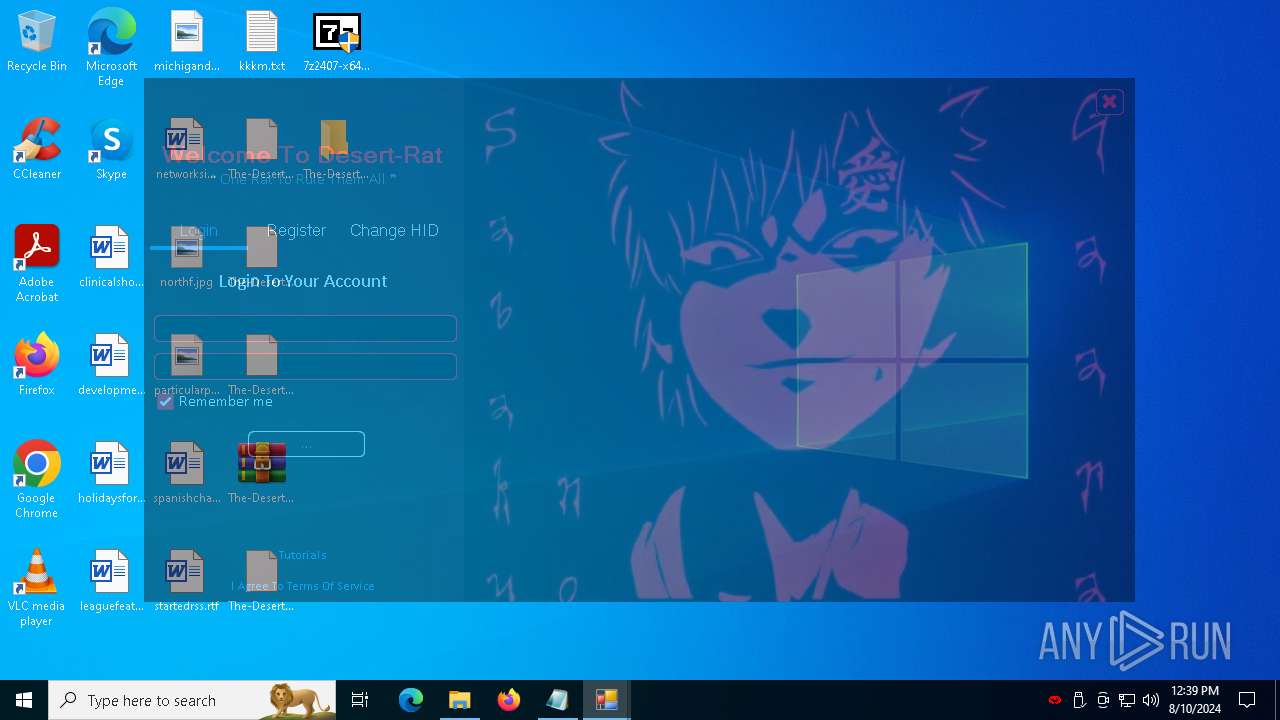1280x720 pixels.
Task: Open the safely remove hardware tray icon
Action: pos(1079,700)
